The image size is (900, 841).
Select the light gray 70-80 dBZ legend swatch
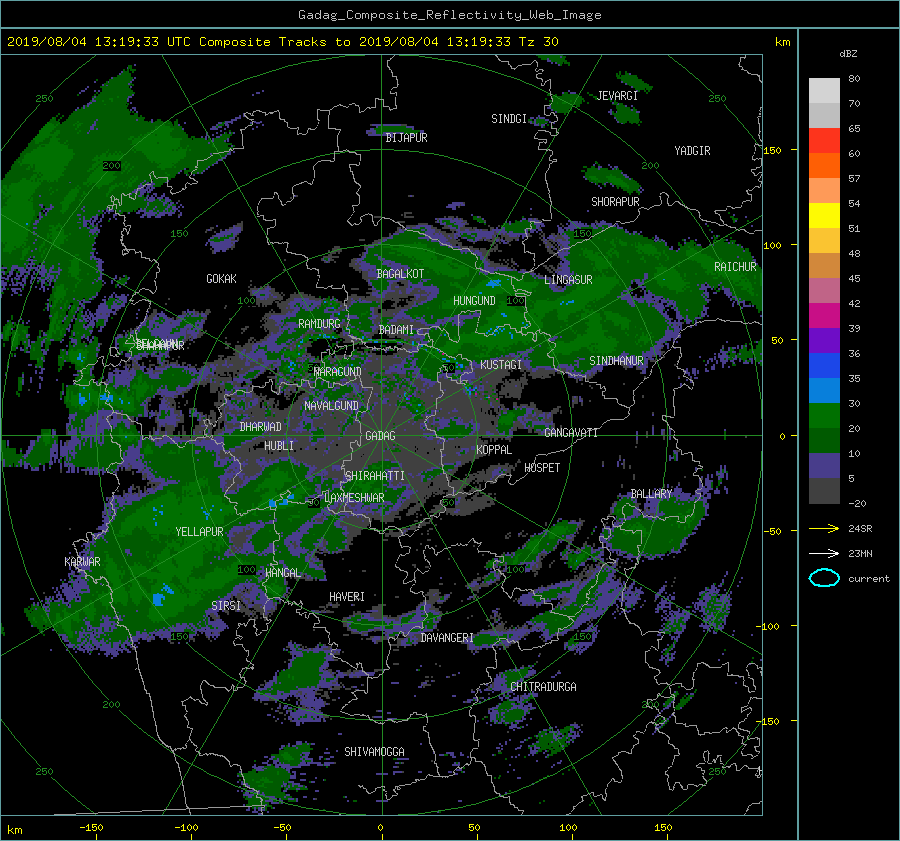coord(824,91)
